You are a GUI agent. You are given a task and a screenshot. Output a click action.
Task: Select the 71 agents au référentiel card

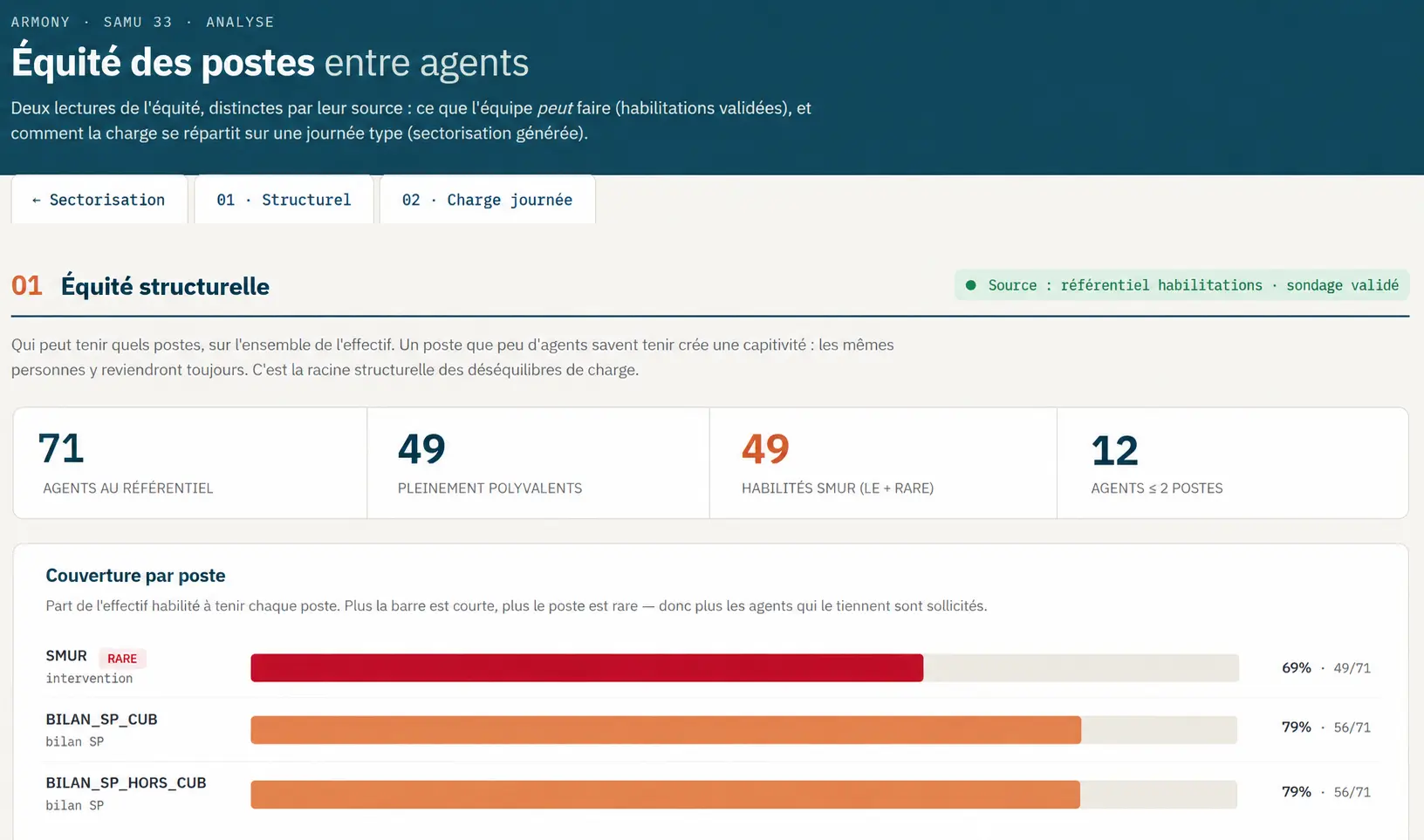pyautogui.click(x=190, y=463)
